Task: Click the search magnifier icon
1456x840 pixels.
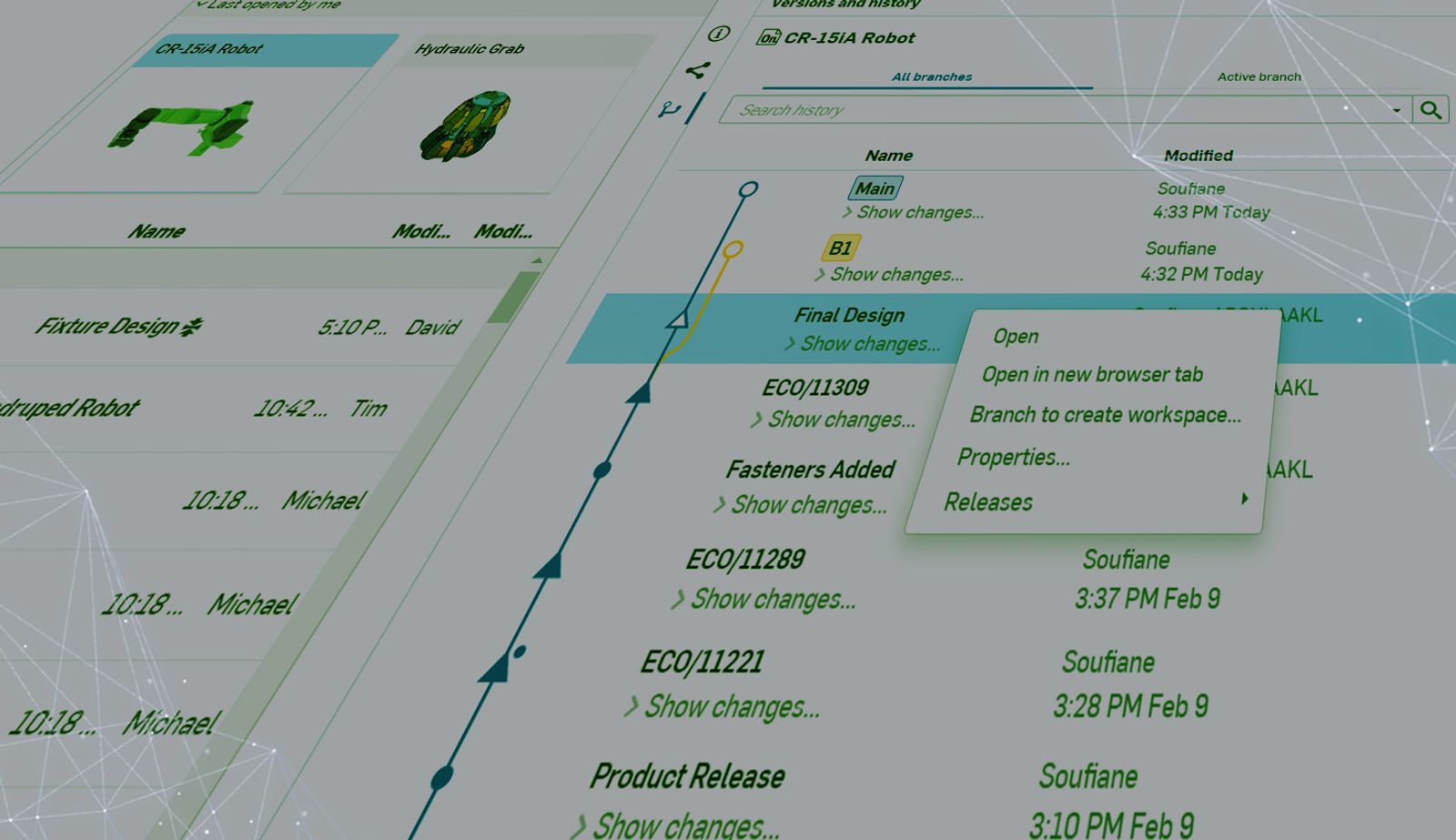Action: pyautogui.click(x=1431, y=110)
